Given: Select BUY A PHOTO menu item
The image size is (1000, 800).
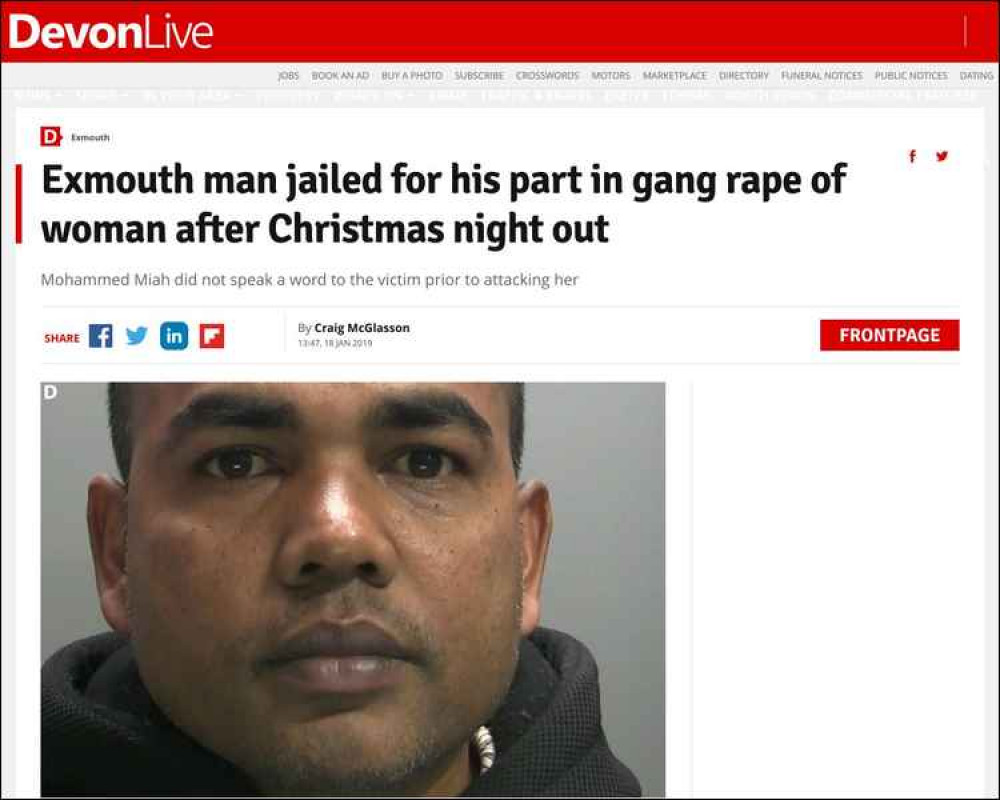Looking at the screenshot, I should (411, 75).
